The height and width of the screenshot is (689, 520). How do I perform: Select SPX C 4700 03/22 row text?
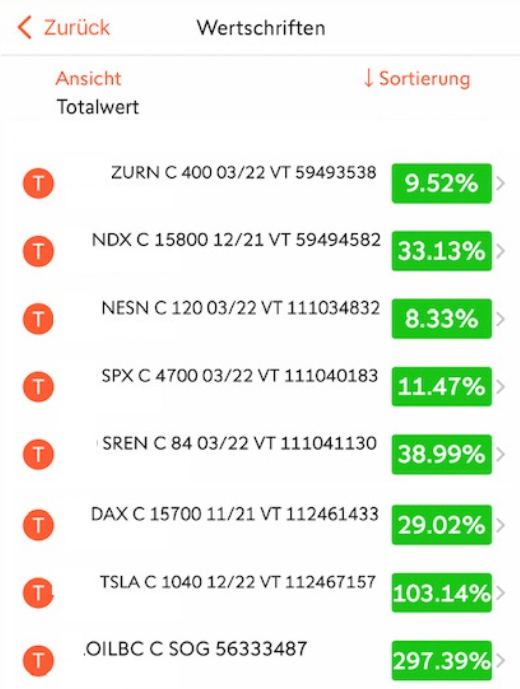tap(240, 376)
